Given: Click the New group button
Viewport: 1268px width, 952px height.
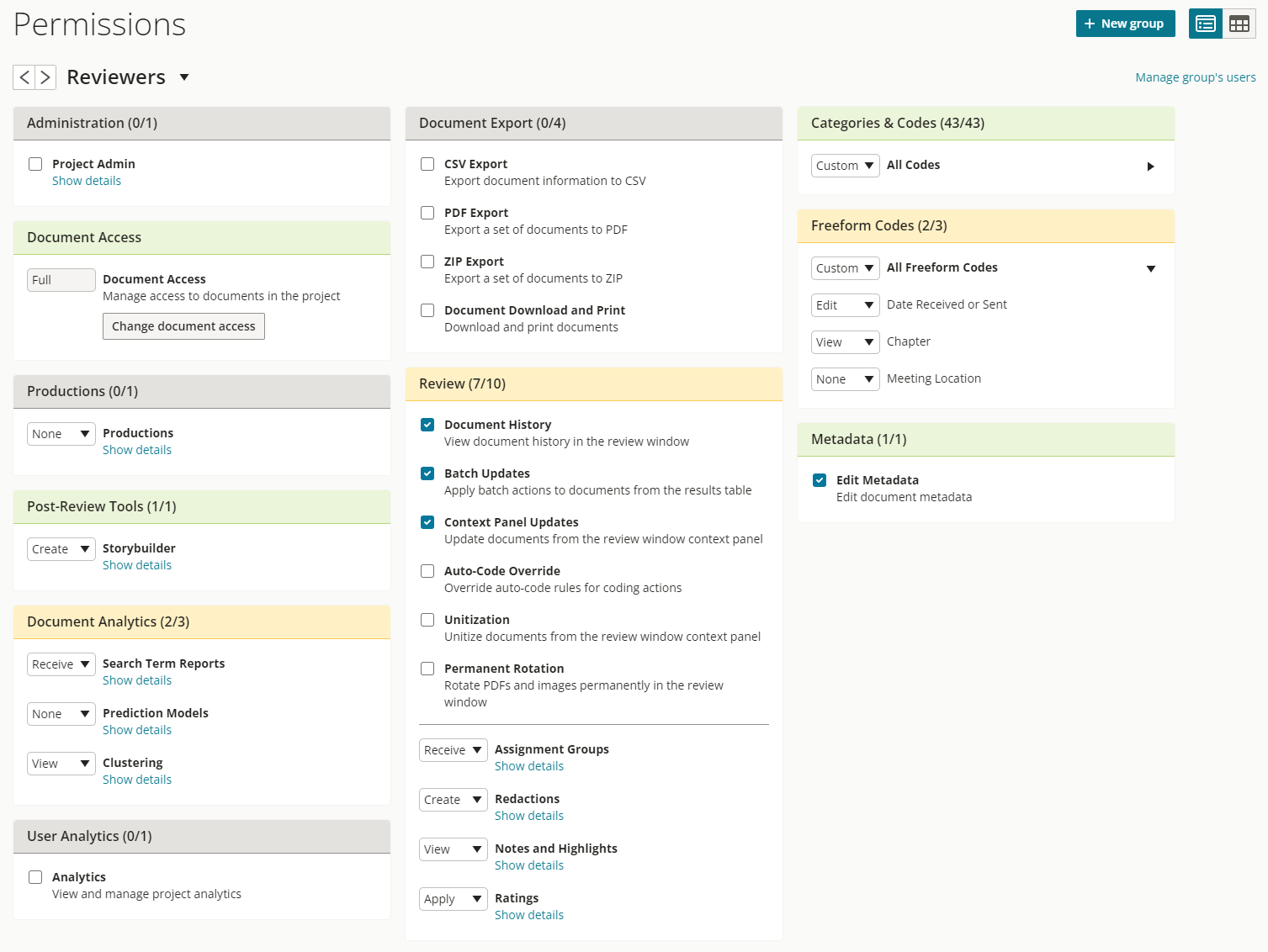Looking at the screenshot, I should coord(1125,24).
